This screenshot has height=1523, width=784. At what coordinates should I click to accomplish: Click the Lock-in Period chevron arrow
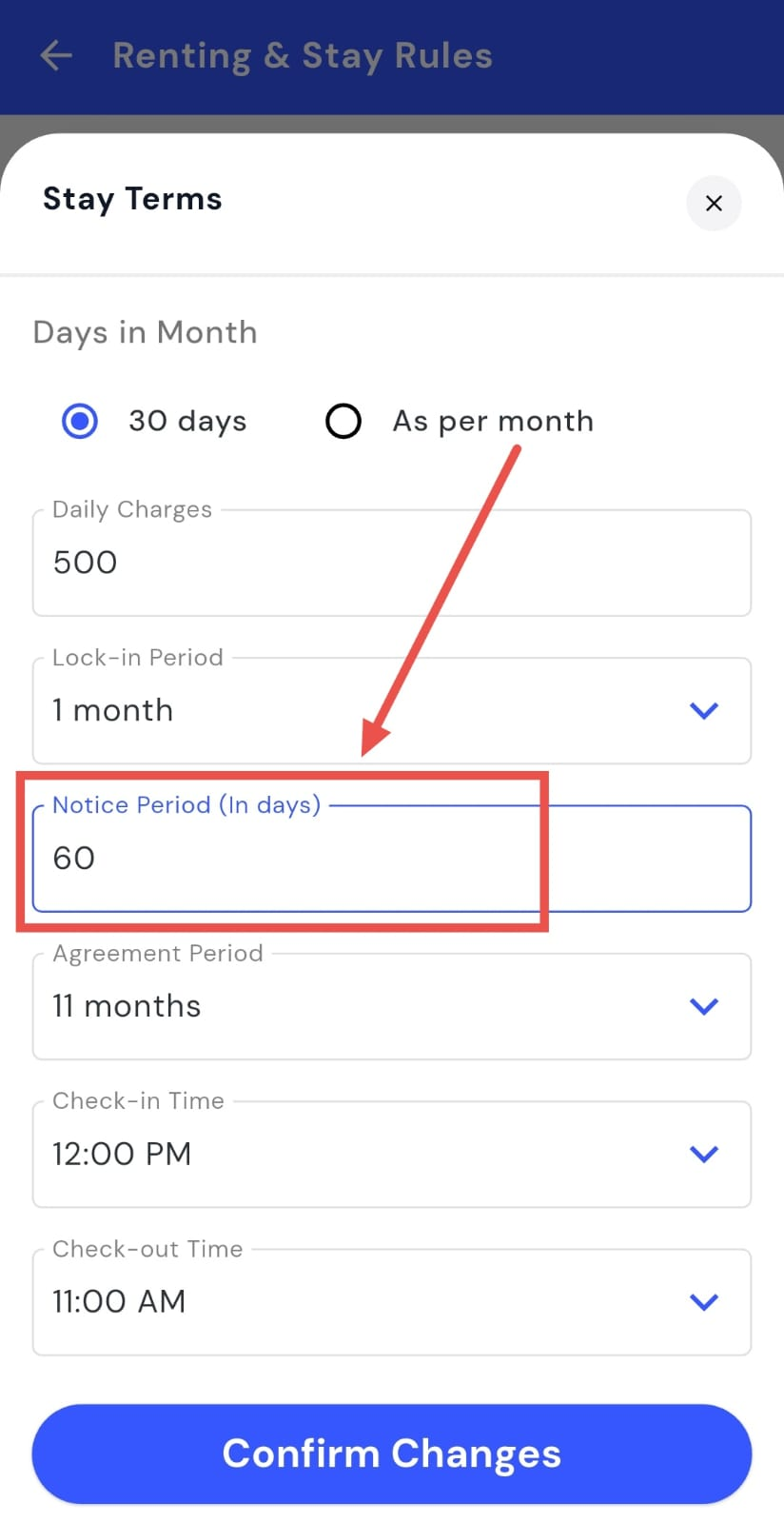click(x=703, y=711)
